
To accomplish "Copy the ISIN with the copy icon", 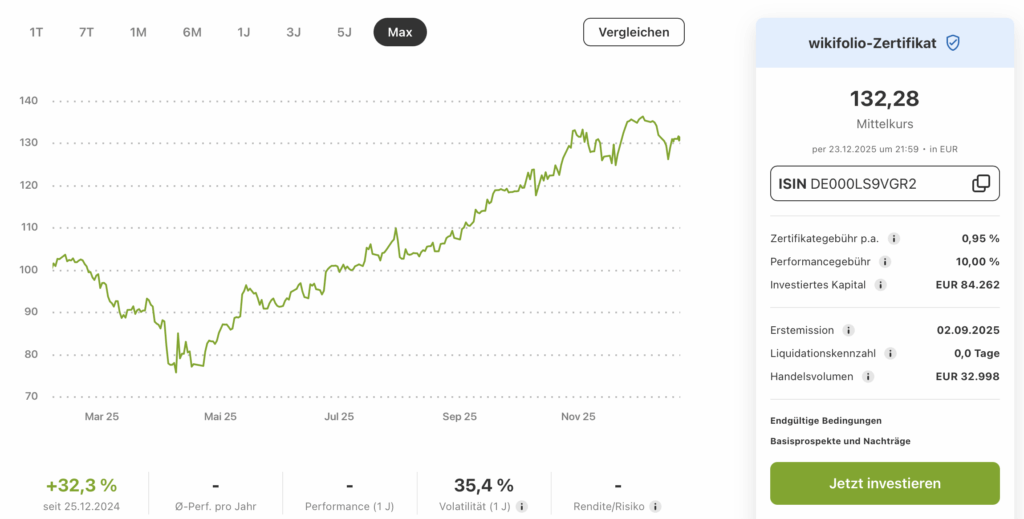I will [981, 183].
